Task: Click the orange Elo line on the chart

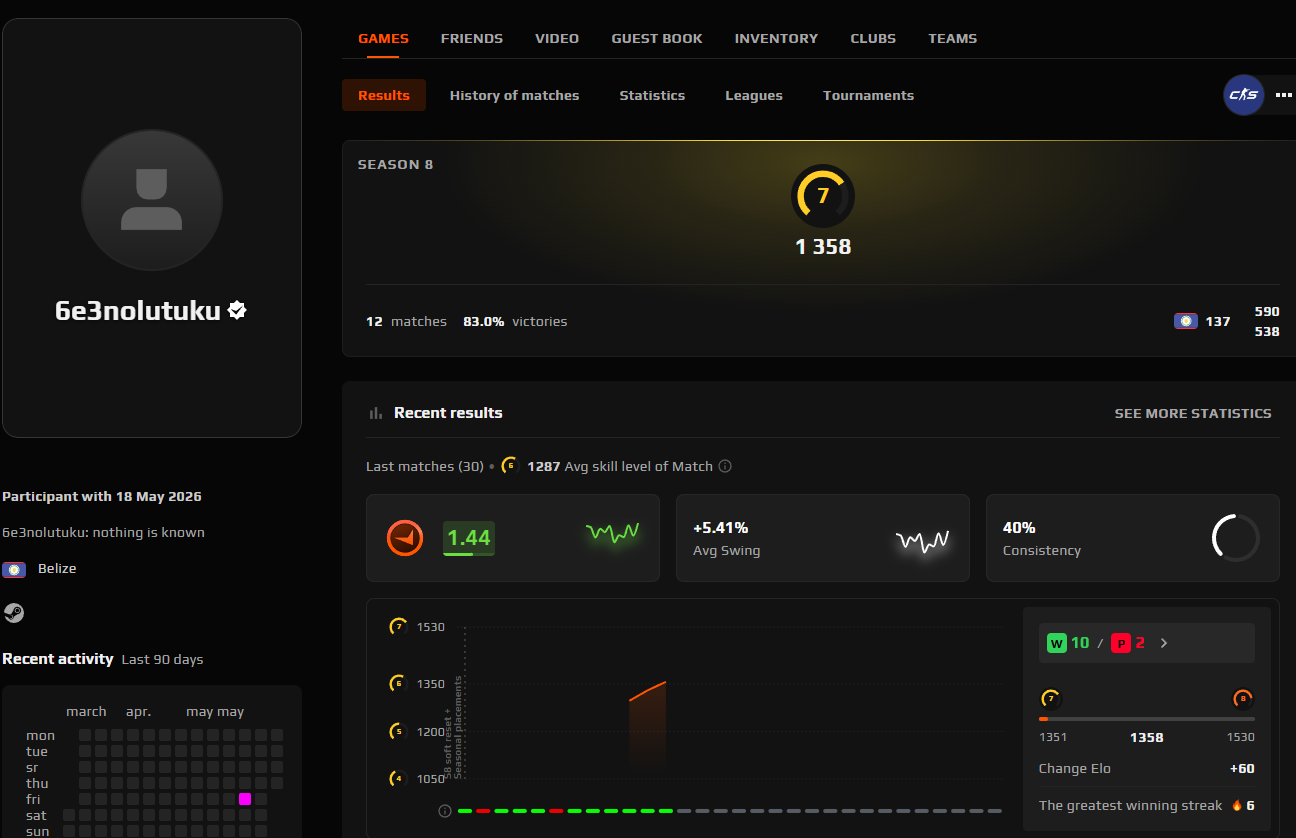Action: click(x=648, y=690)
